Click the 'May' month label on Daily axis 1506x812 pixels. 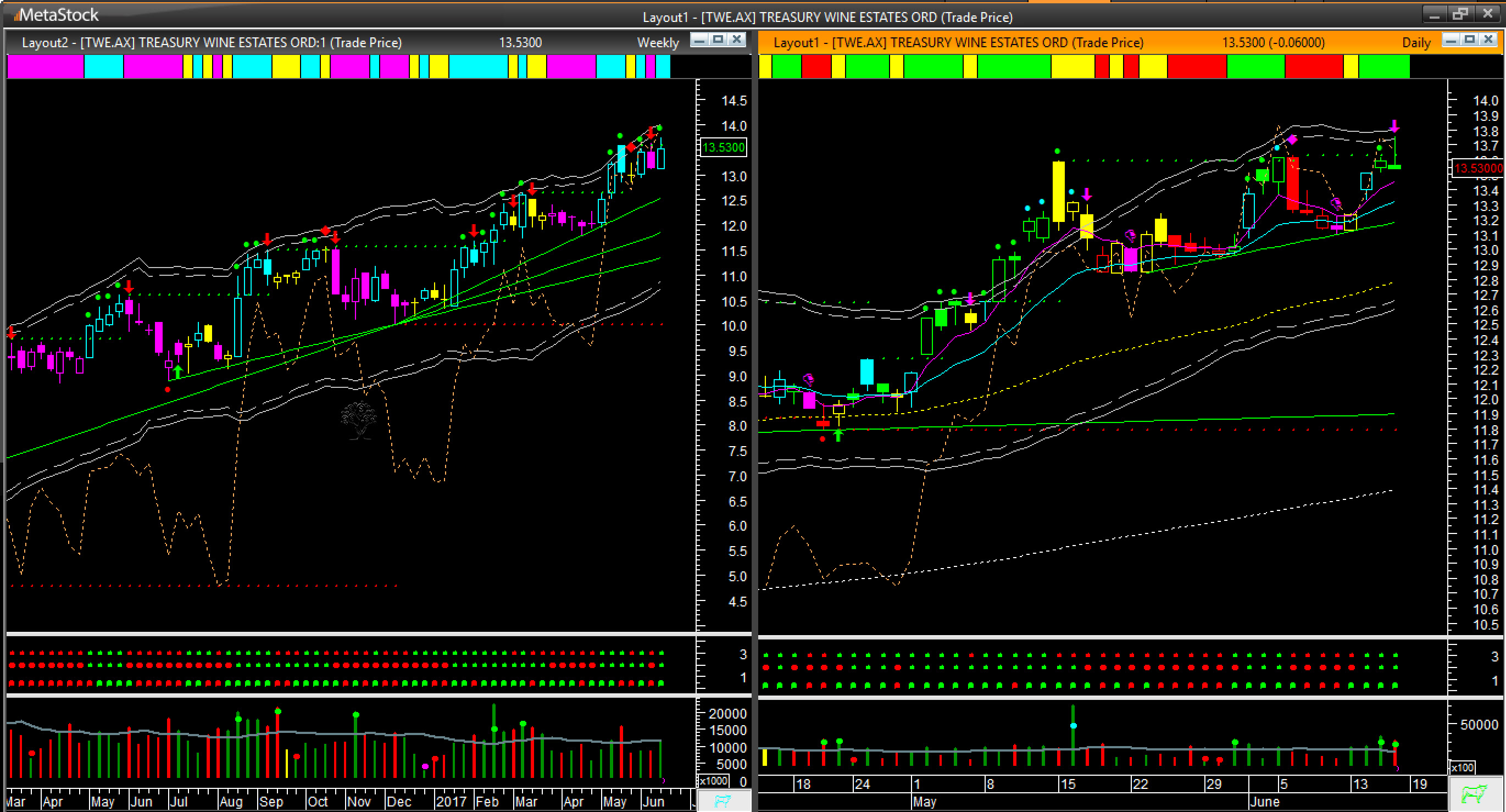pyautogui.click(x=924, y=802)
